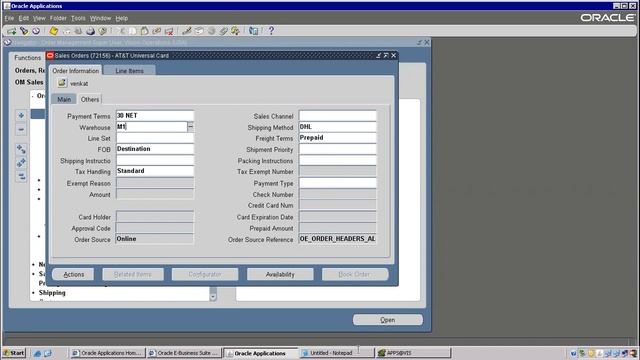Click the FOB field showing Destination
640x360 pixels.
[x=155, y=149]
